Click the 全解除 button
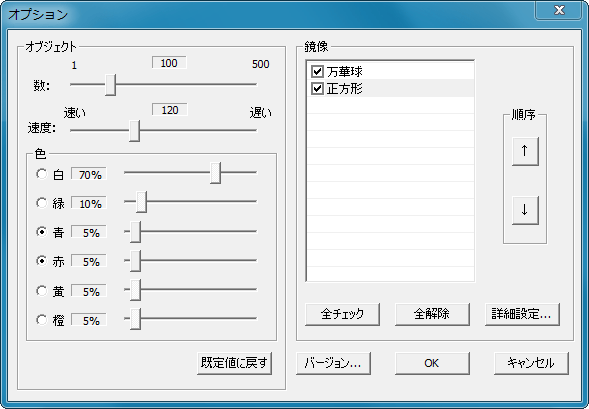The width and height of the screenshot is (589, 409). (432, 314)
